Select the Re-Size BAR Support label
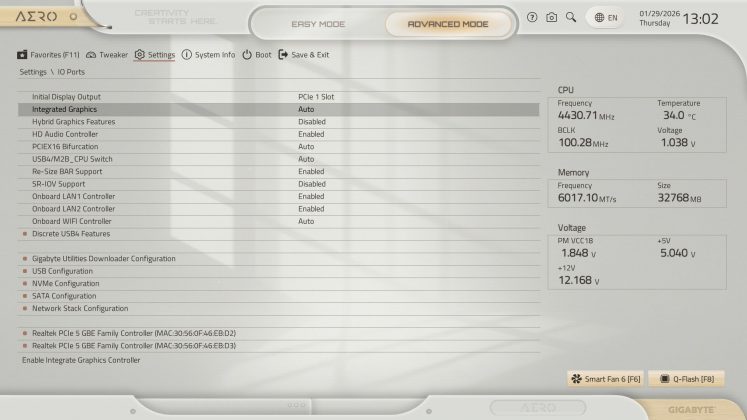 click(67, 171)
